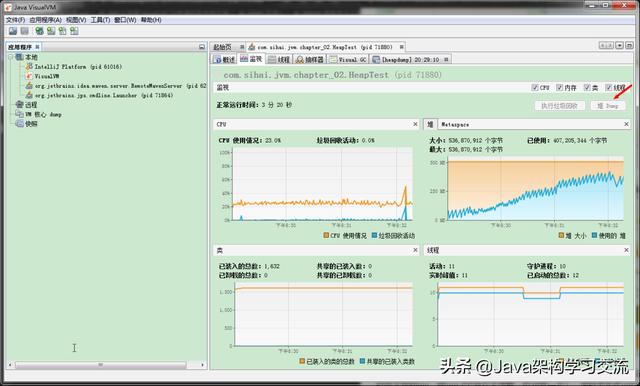Close the [heapdump] 20:29:10 sub-tab
The width and height of the screenshot is (640, 386).
[x=446, y=60]
